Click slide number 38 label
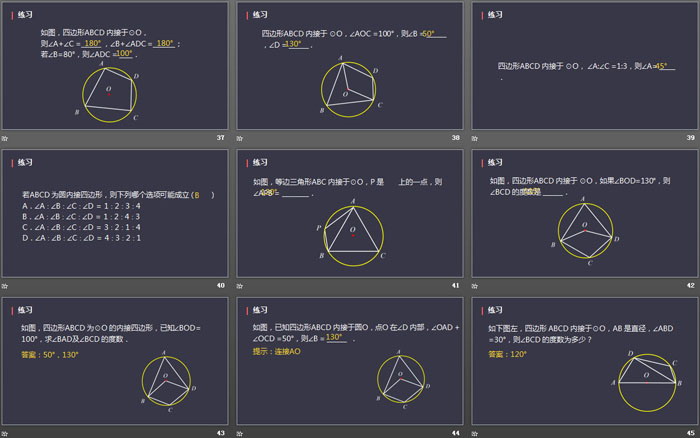Image resolution: width=700 pixels, height=438 pixels. tap(455, 138)
